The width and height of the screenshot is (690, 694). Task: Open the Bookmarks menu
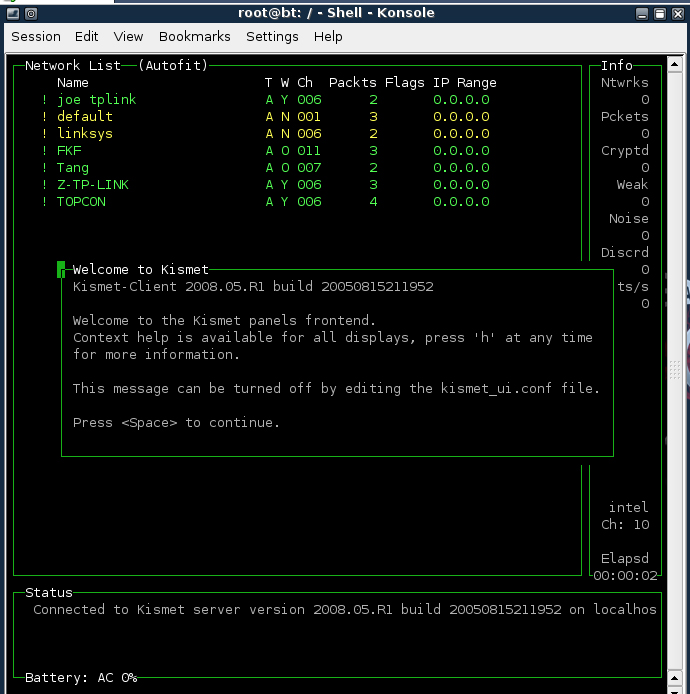194,36
